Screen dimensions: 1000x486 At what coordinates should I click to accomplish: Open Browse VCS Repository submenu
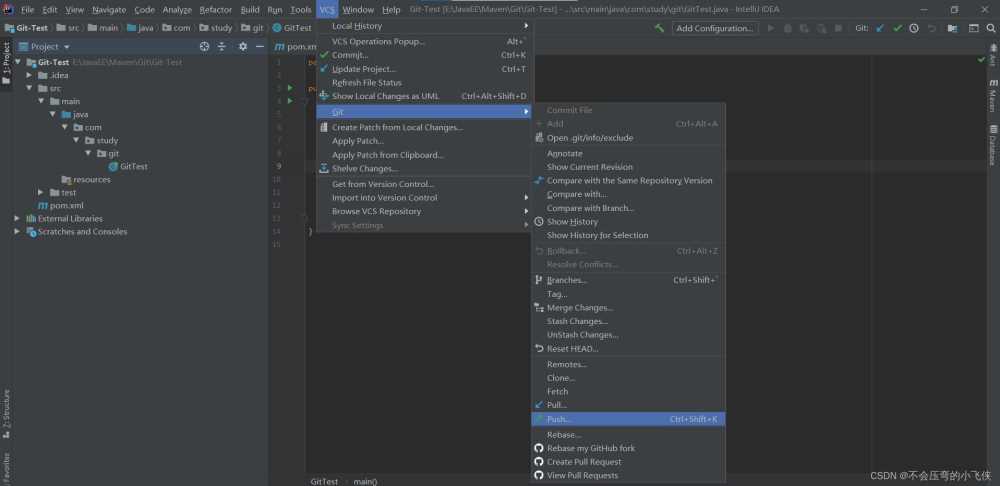coord(425,211)
